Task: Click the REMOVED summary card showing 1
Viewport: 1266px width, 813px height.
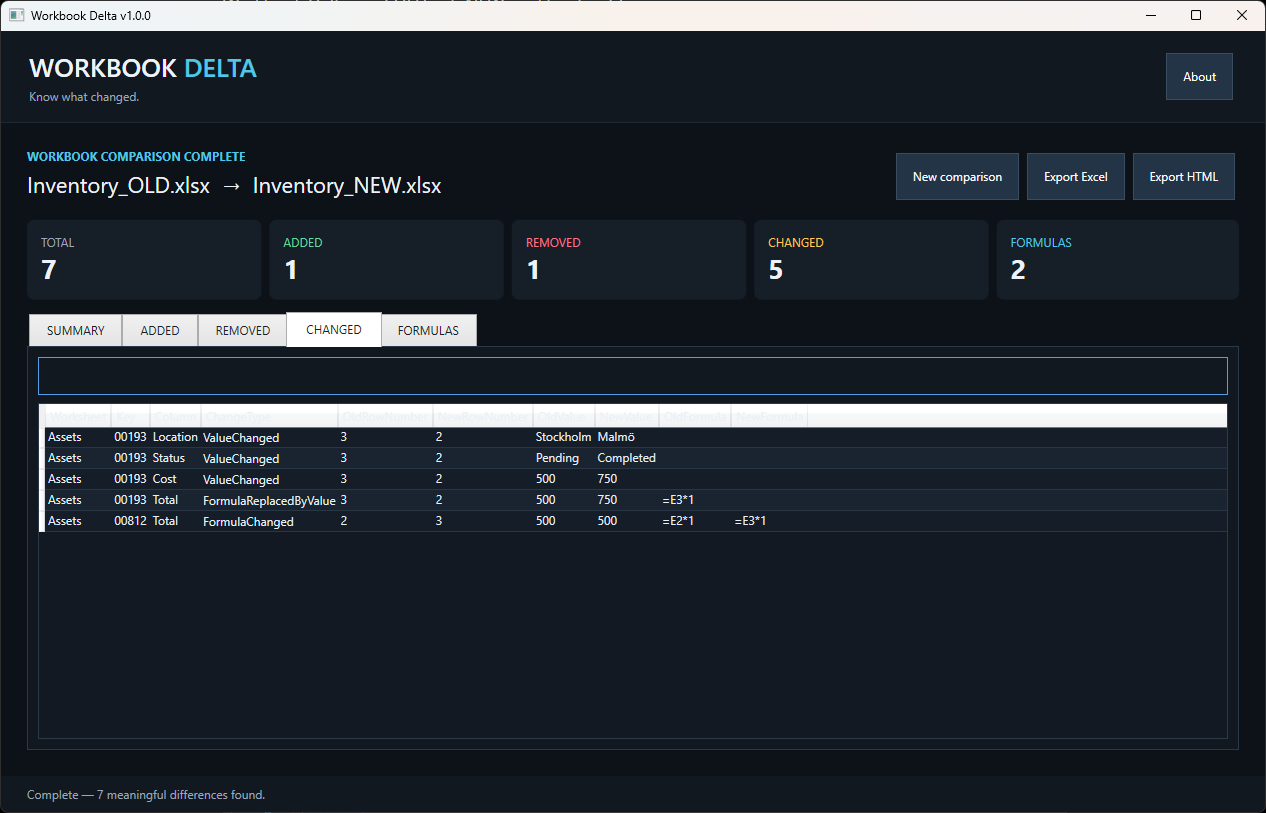Action: [x=629, y=260]
